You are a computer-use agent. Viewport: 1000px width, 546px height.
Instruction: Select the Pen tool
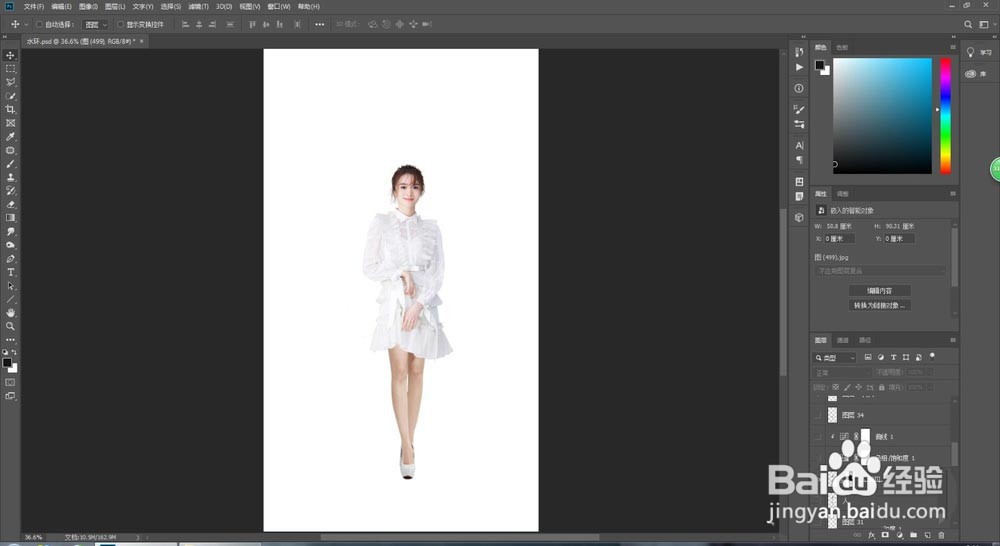tap(10, 259)
